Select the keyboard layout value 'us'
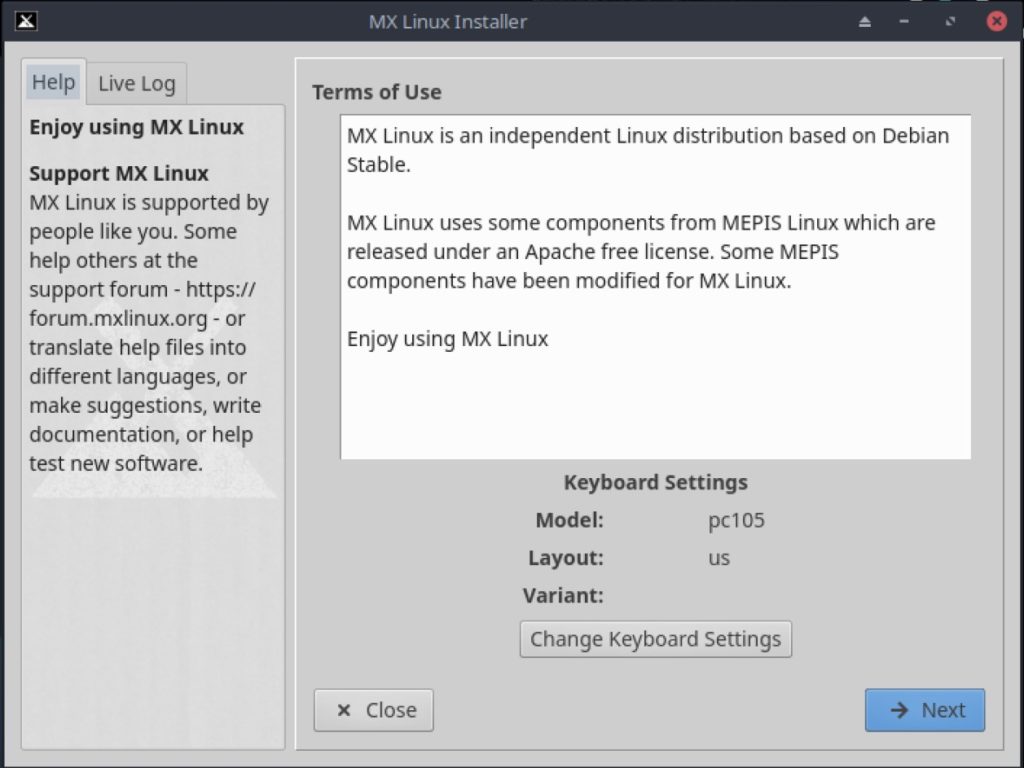This screenshot has height=768, width=1024. pyautogui.click(x=719, y=558)
